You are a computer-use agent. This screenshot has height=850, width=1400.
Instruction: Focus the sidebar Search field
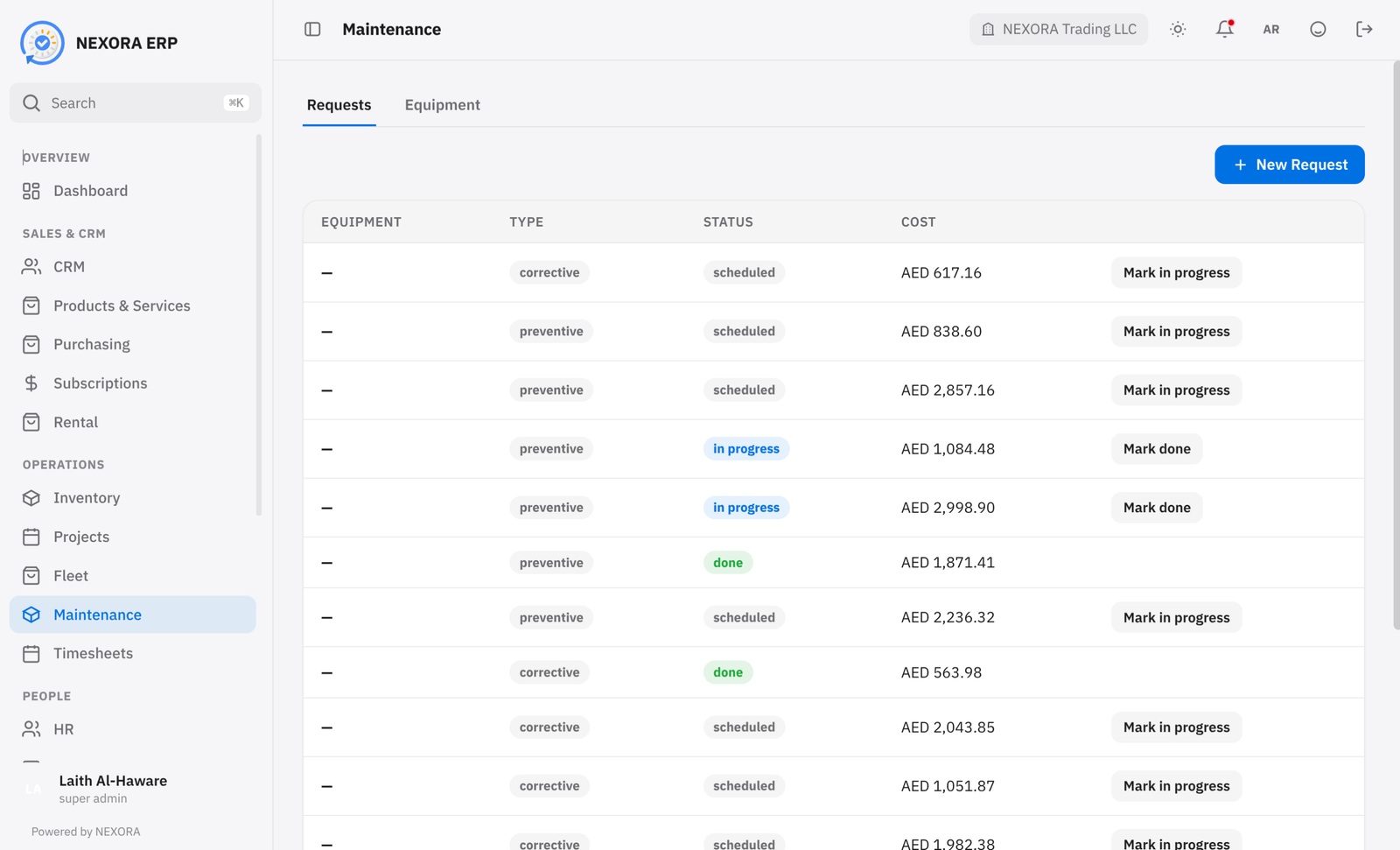pyautogui.click(x=136, y=102)
